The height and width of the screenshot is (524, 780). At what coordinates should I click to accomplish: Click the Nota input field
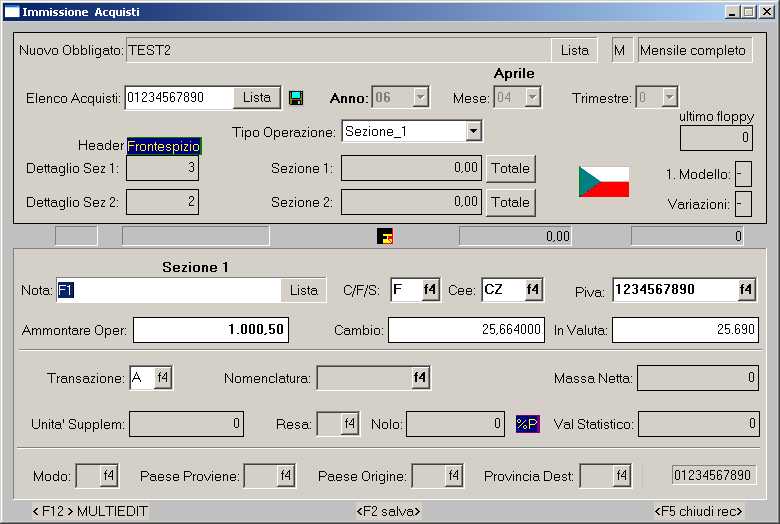[169, 290]
